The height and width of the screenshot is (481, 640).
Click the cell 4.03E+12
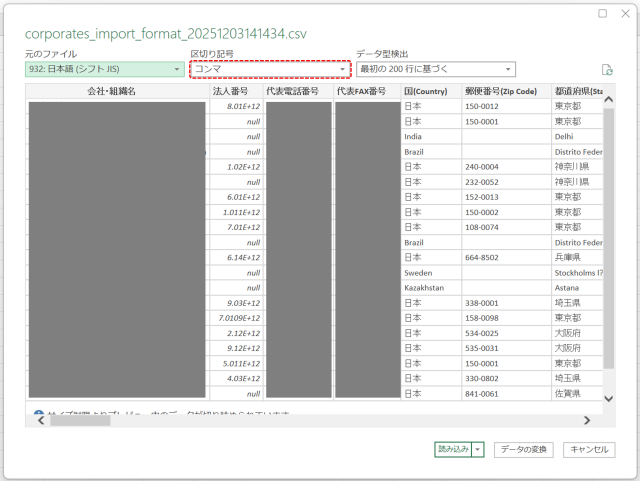click(236, 379)
